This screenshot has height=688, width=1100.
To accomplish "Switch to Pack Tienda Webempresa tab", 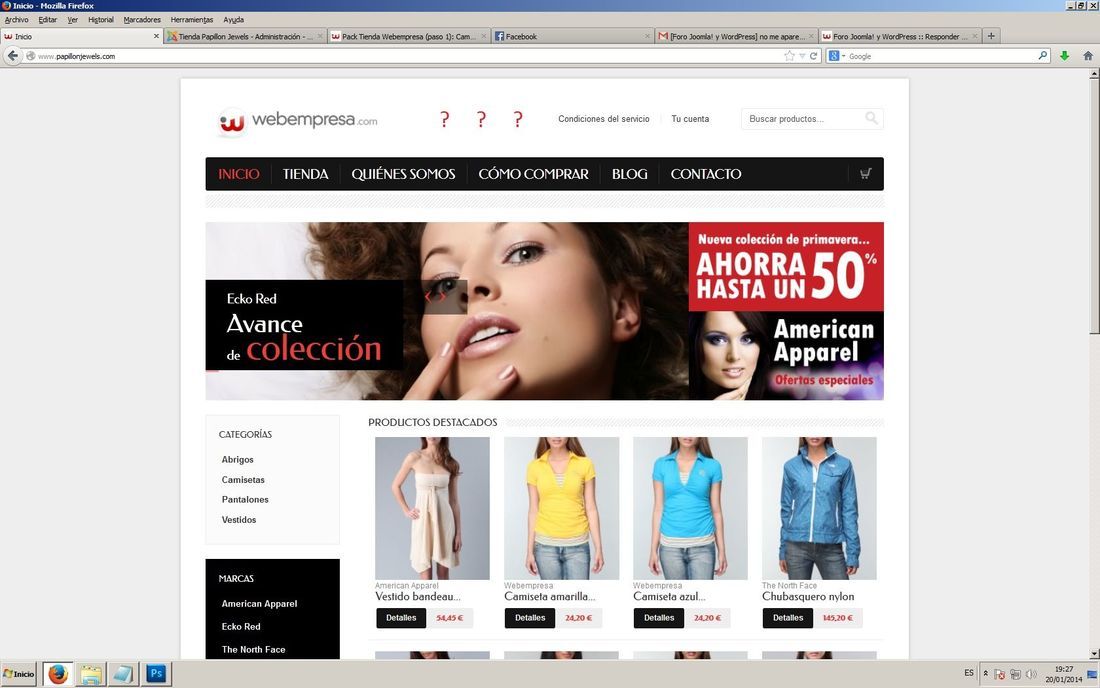I will point(409,36).
